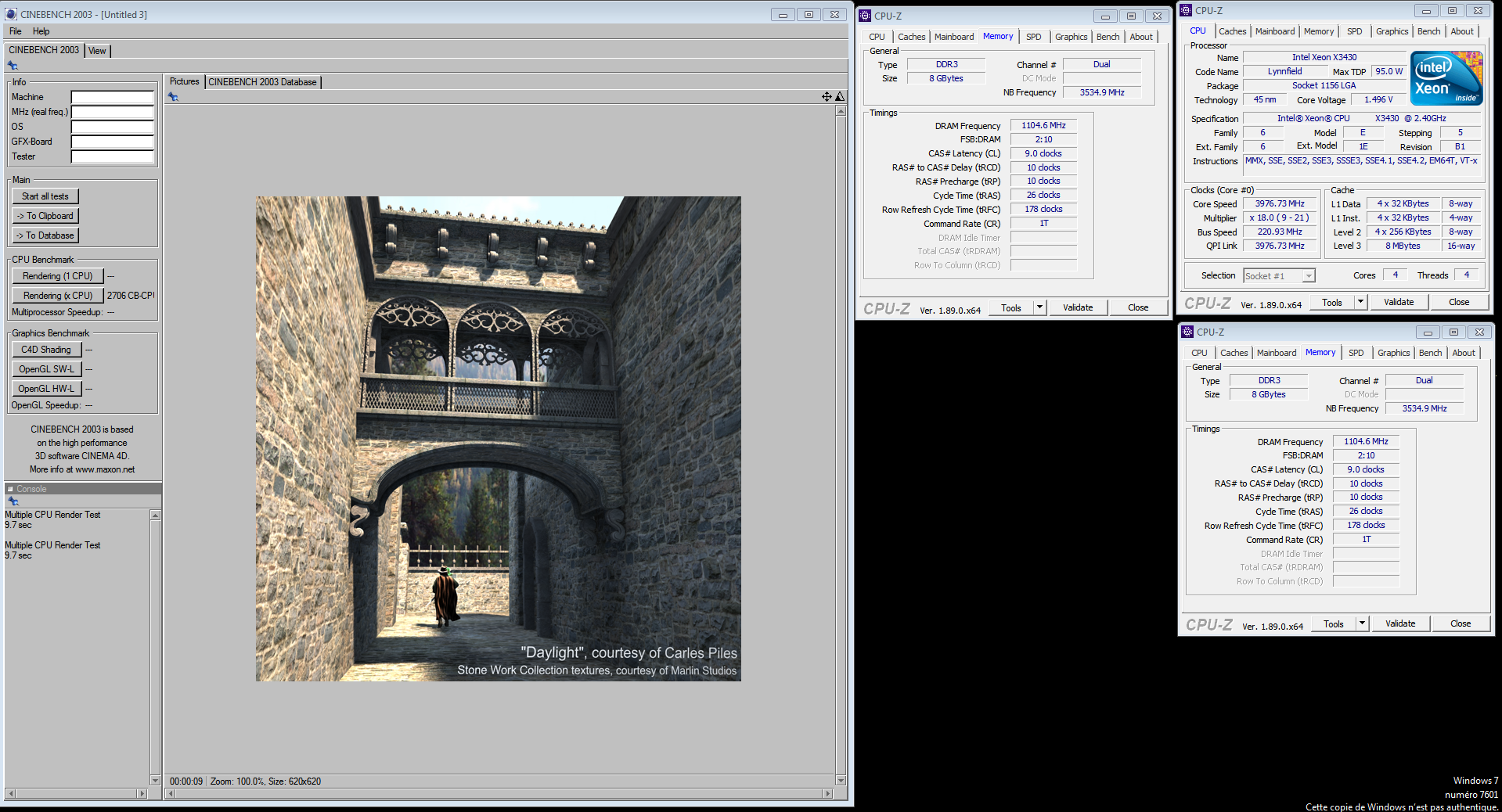Click the www.maxon.net info text
This screenshot has height=812, width=1502.
105,469
